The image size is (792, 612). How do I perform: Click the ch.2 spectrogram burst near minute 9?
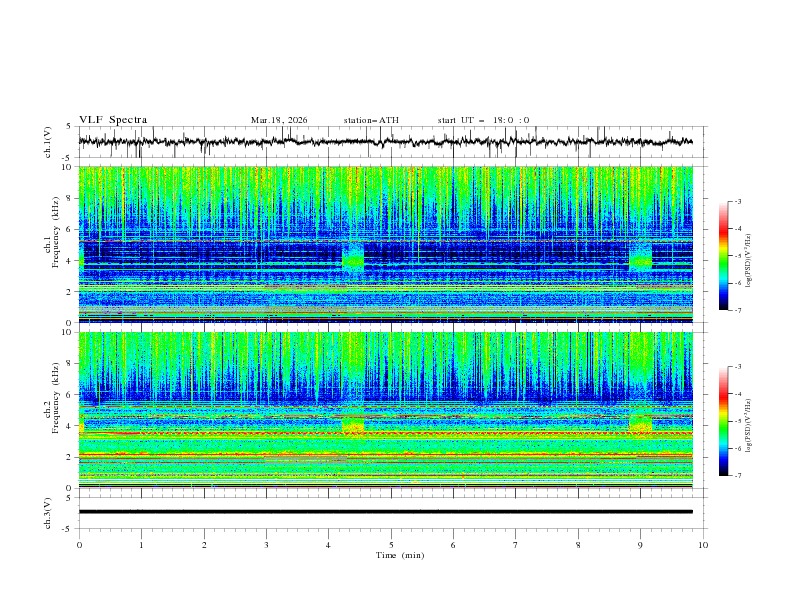click(640, 424)
